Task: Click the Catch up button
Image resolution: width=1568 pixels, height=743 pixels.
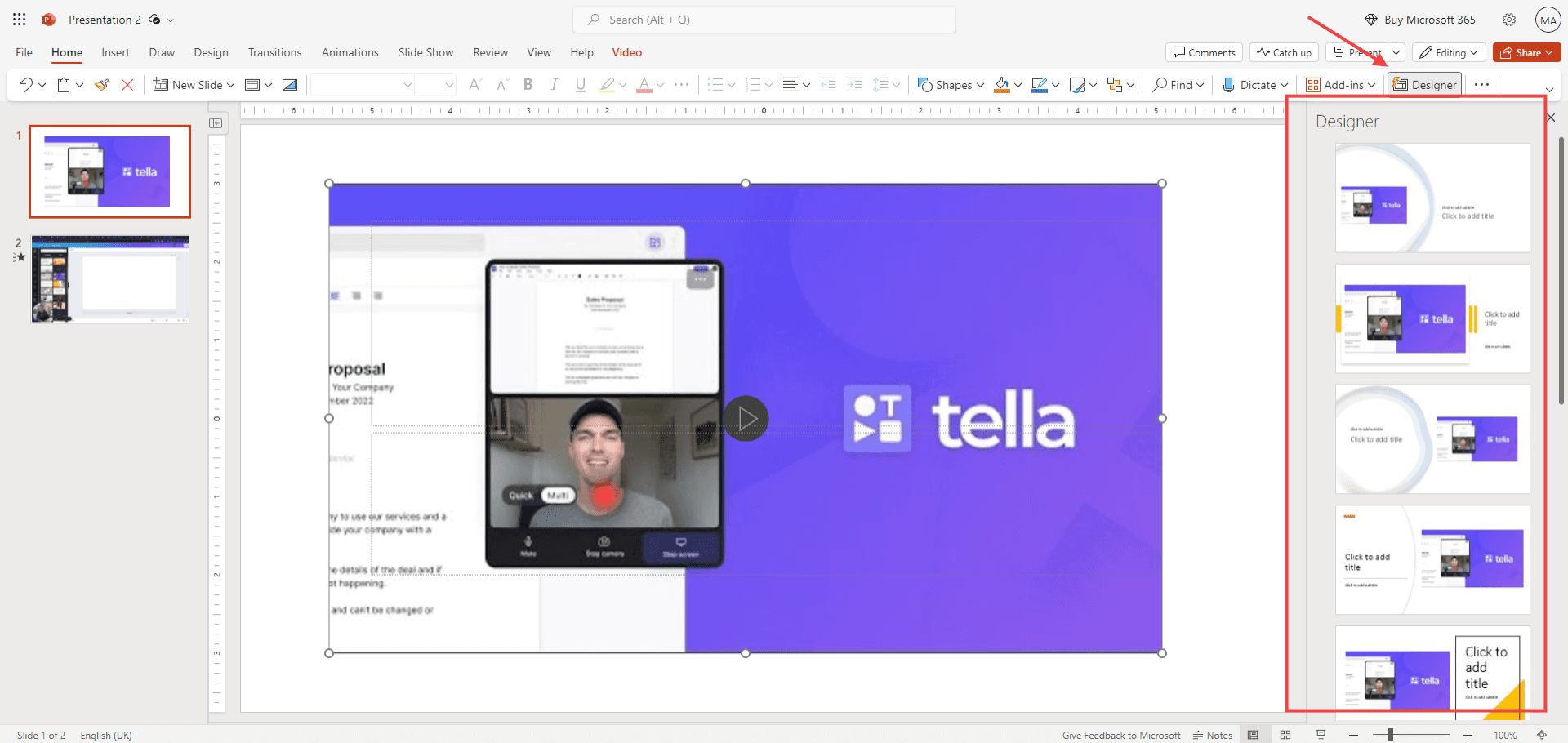Action: [x=1284, y=52]
